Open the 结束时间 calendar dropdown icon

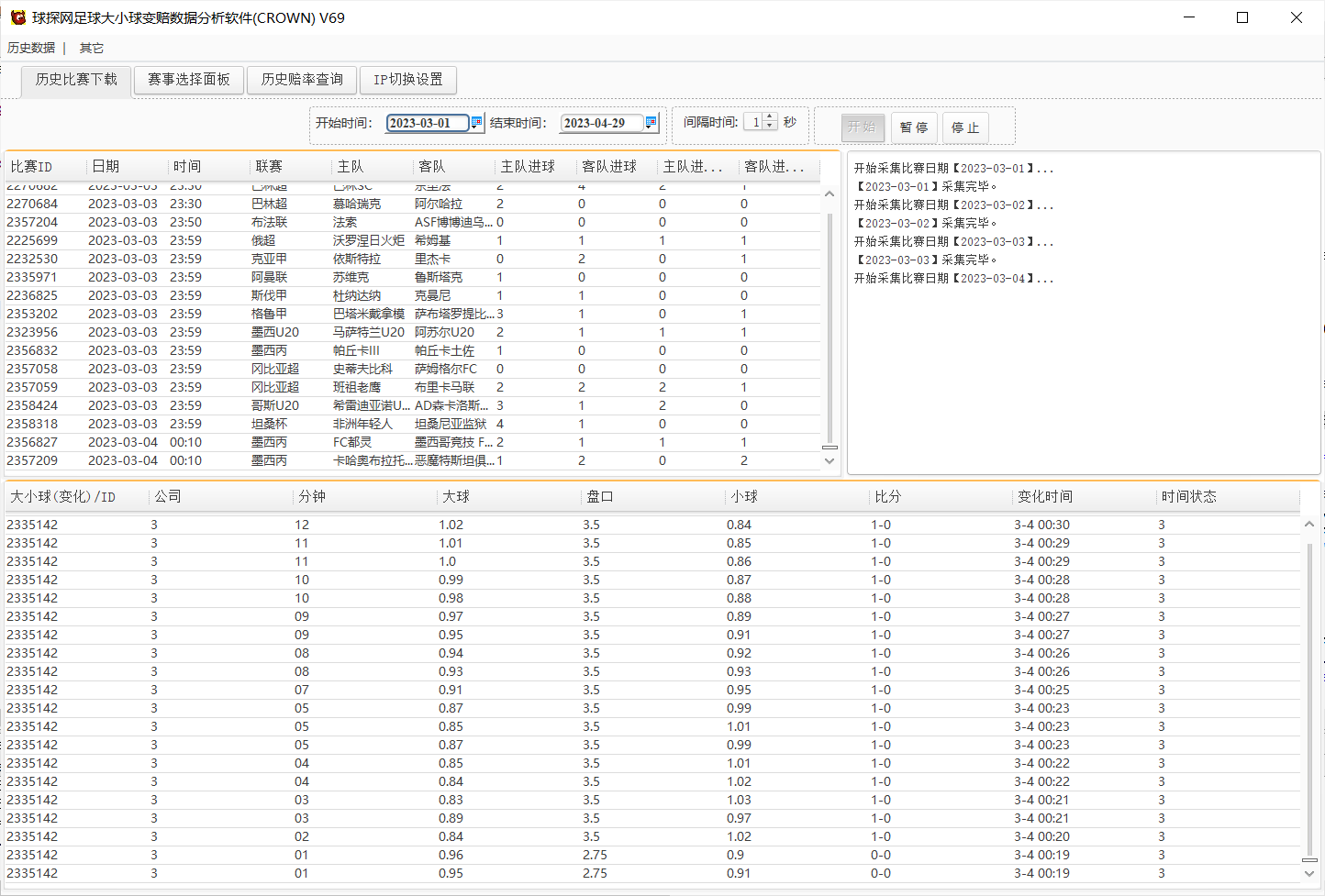pos(651,122)
